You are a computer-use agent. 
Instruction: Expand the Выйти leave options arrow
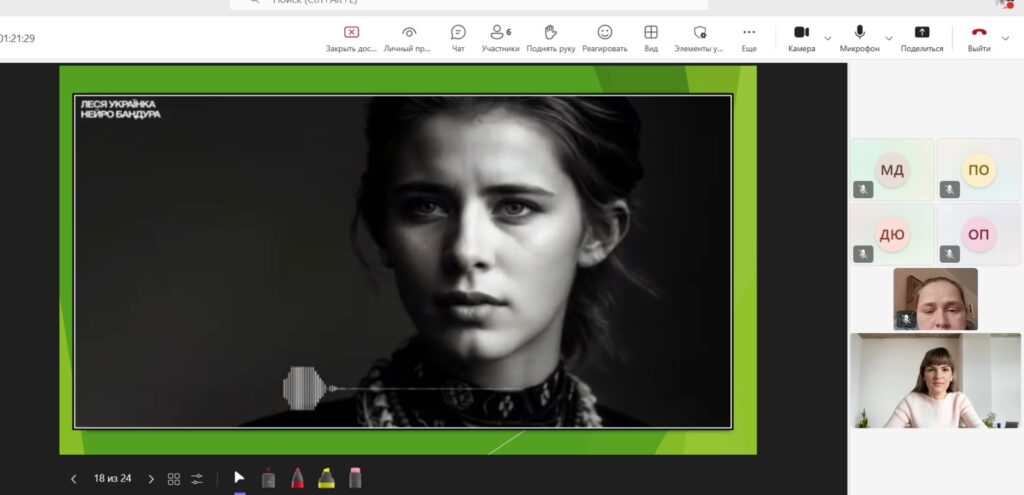pos(1006,38)
